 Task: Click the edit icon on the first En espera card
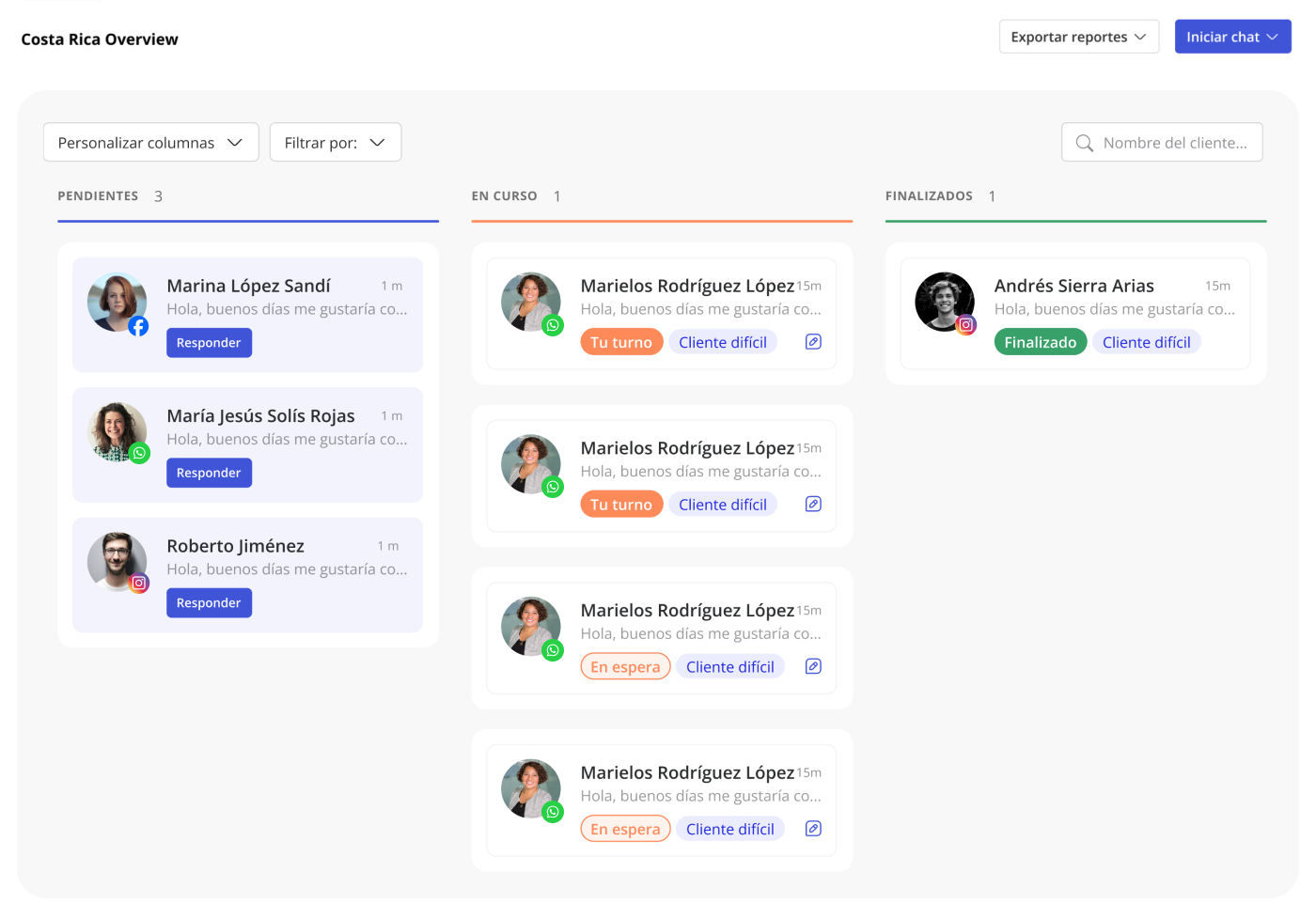click(813, 666)
